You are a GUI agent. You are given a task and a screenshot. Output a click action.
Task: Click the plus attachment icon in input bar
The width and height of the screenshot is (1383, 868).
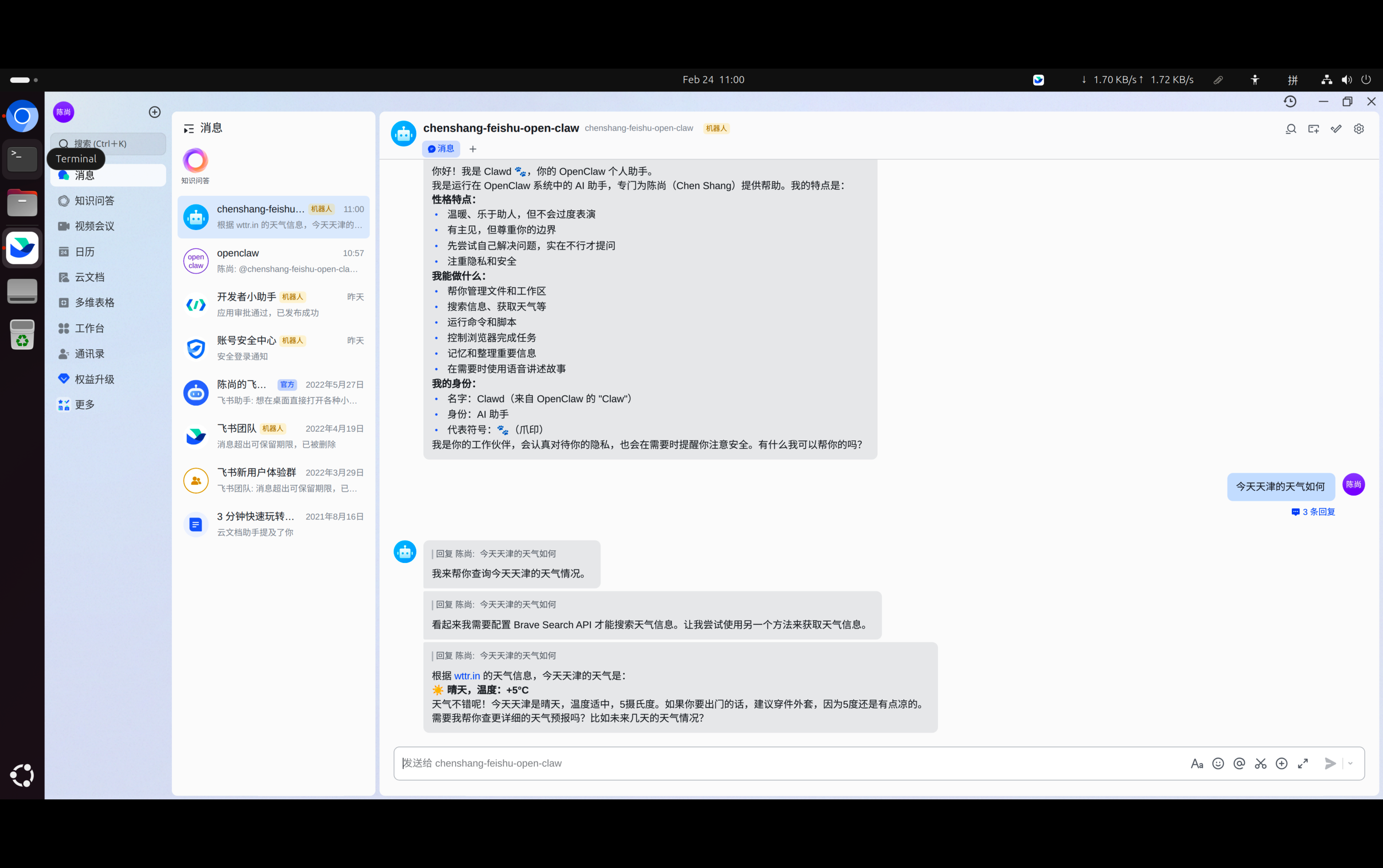(1281, 763)
